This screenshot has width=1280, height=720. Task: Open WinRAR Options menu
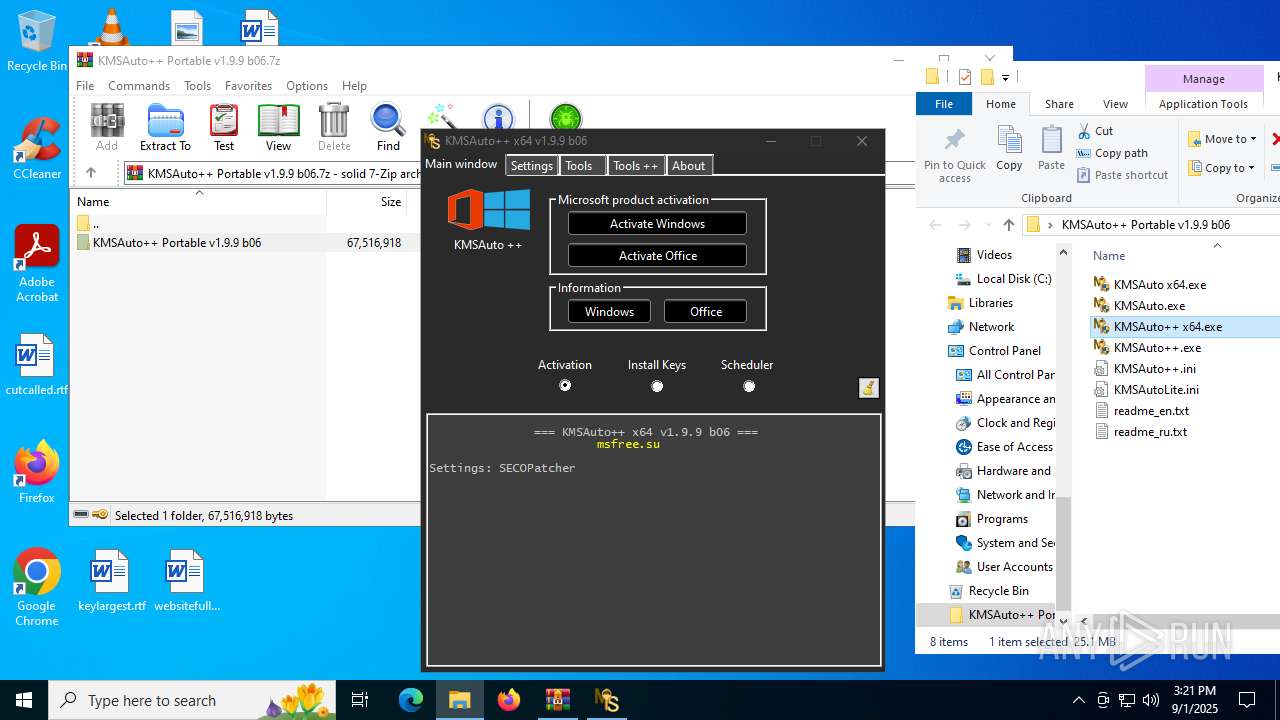307,86
